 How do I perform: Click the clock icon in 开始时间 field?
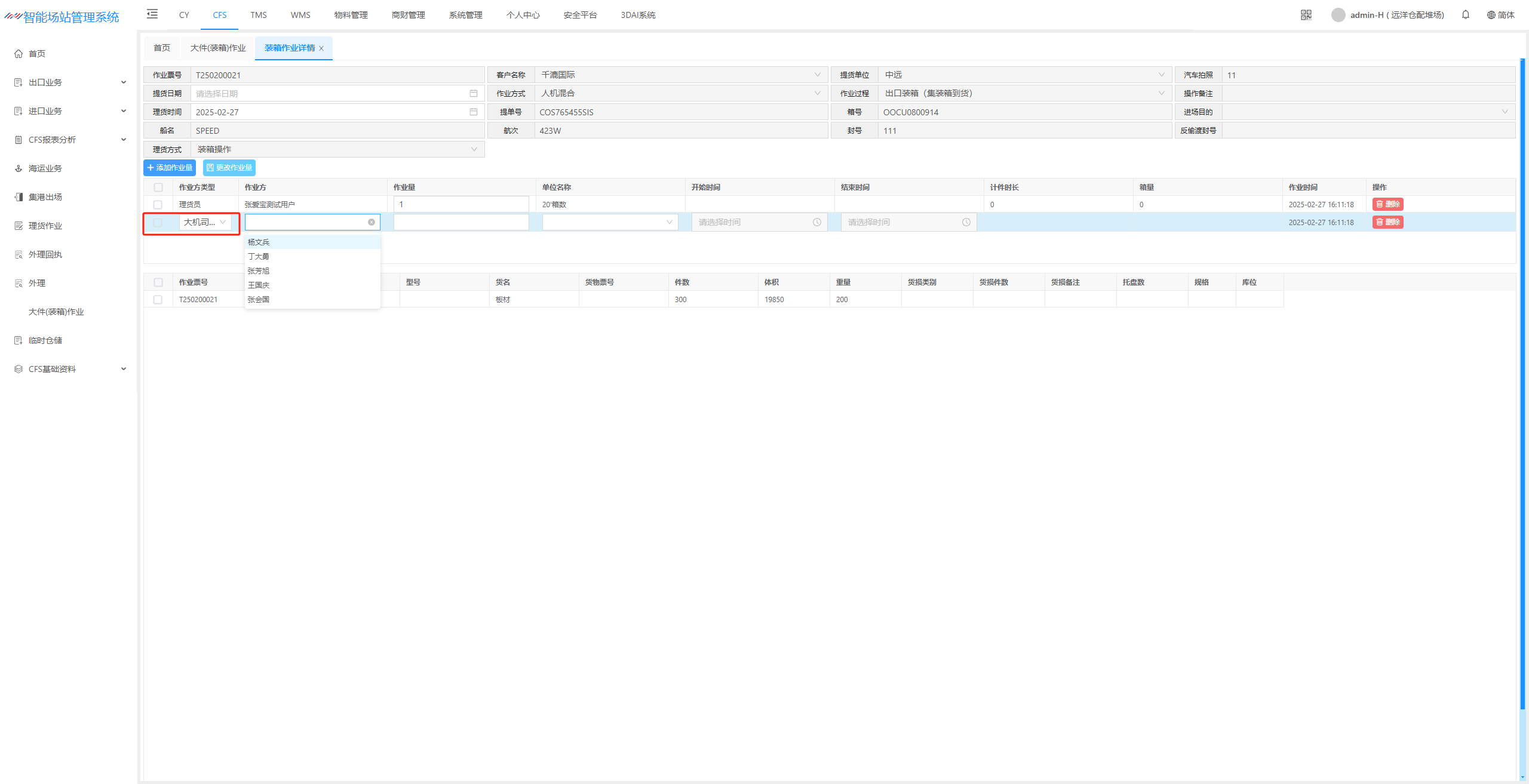point(816,222)
